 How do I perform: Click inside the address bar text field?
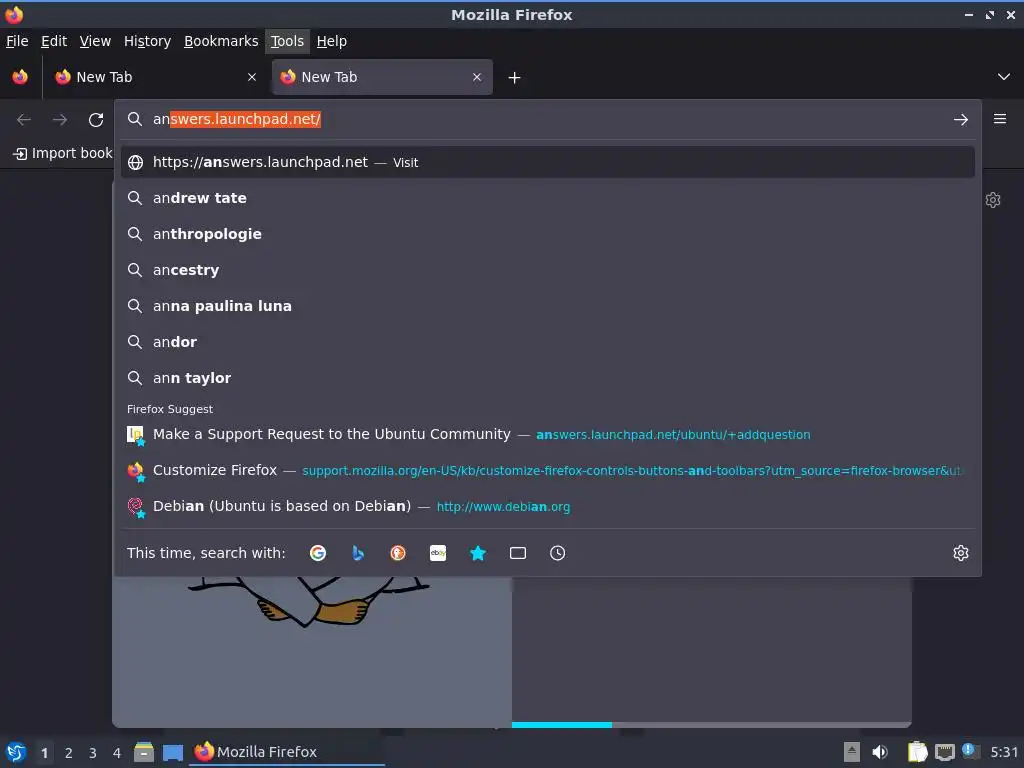pos(549,120)
